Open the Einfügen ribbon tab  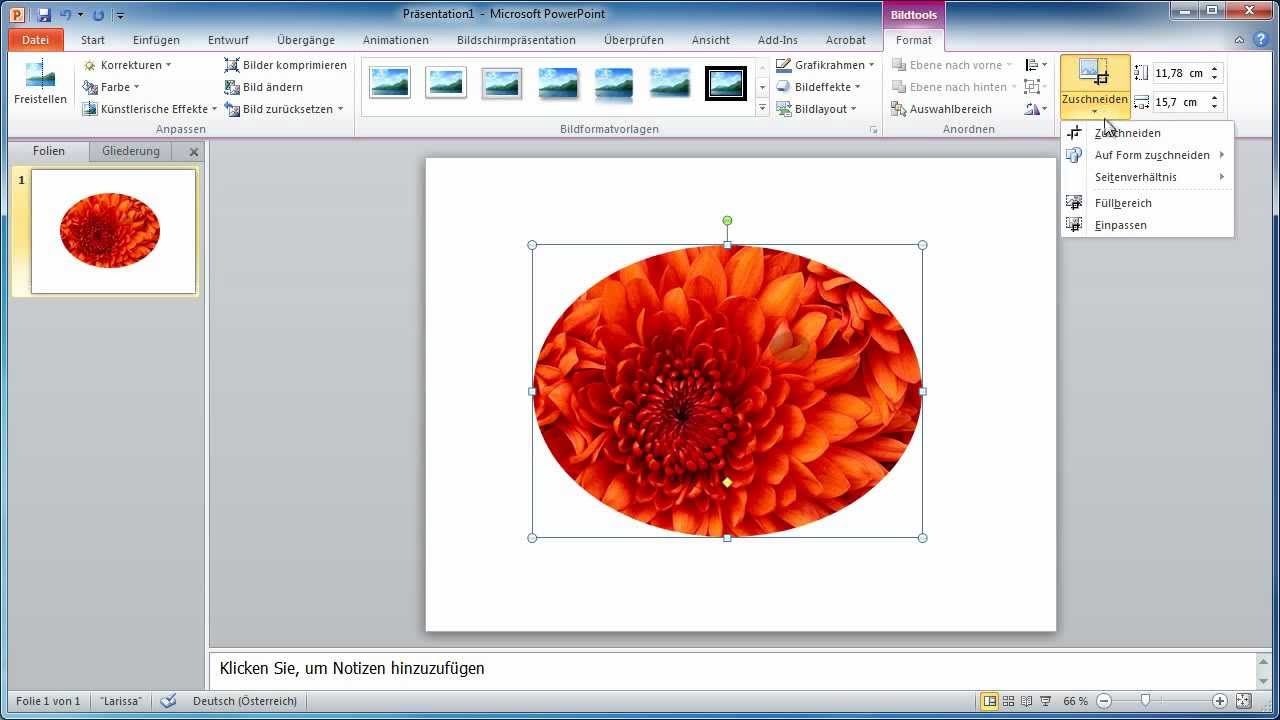(156, 40)
